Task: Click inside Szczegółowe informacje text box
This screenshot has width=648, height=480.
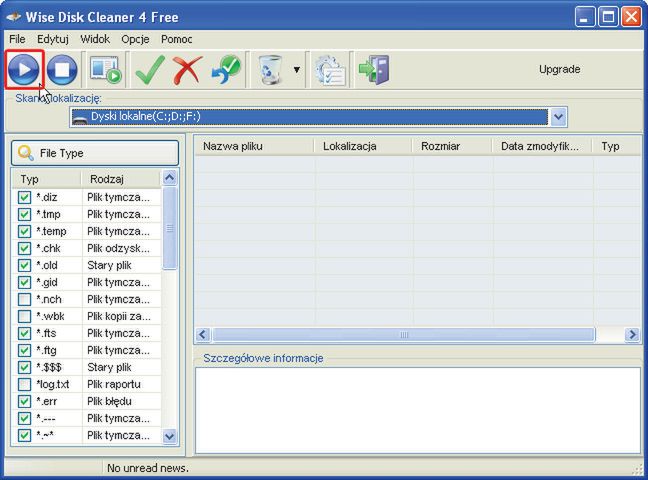Action: [x=418, y=410]
